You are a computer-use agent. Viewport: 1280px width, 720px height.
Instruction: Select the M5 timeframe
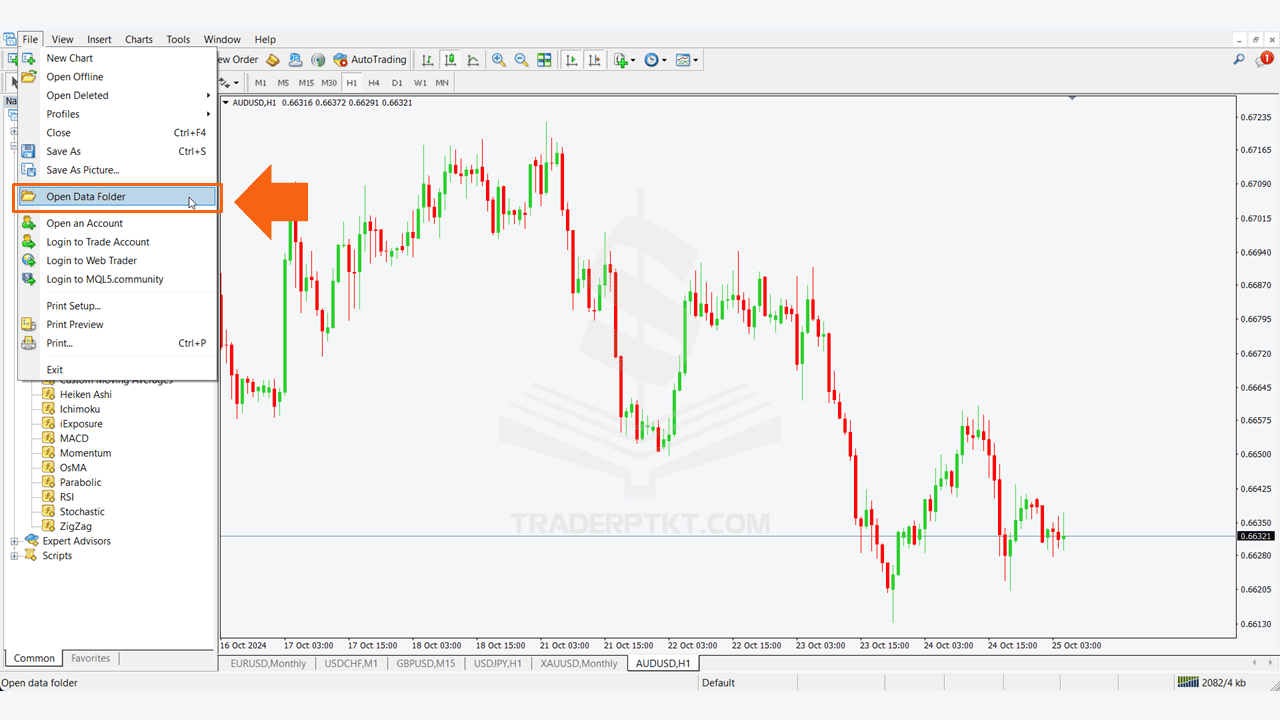283,83
